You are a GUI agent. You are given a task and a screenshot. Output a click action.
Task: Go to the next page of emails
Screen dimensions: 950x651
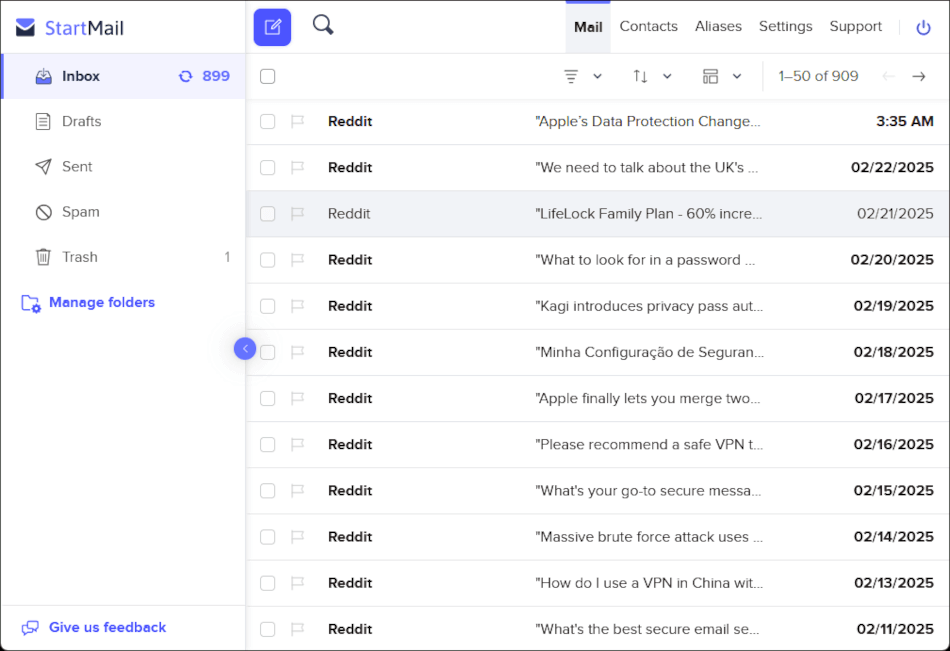coord(919,76)
